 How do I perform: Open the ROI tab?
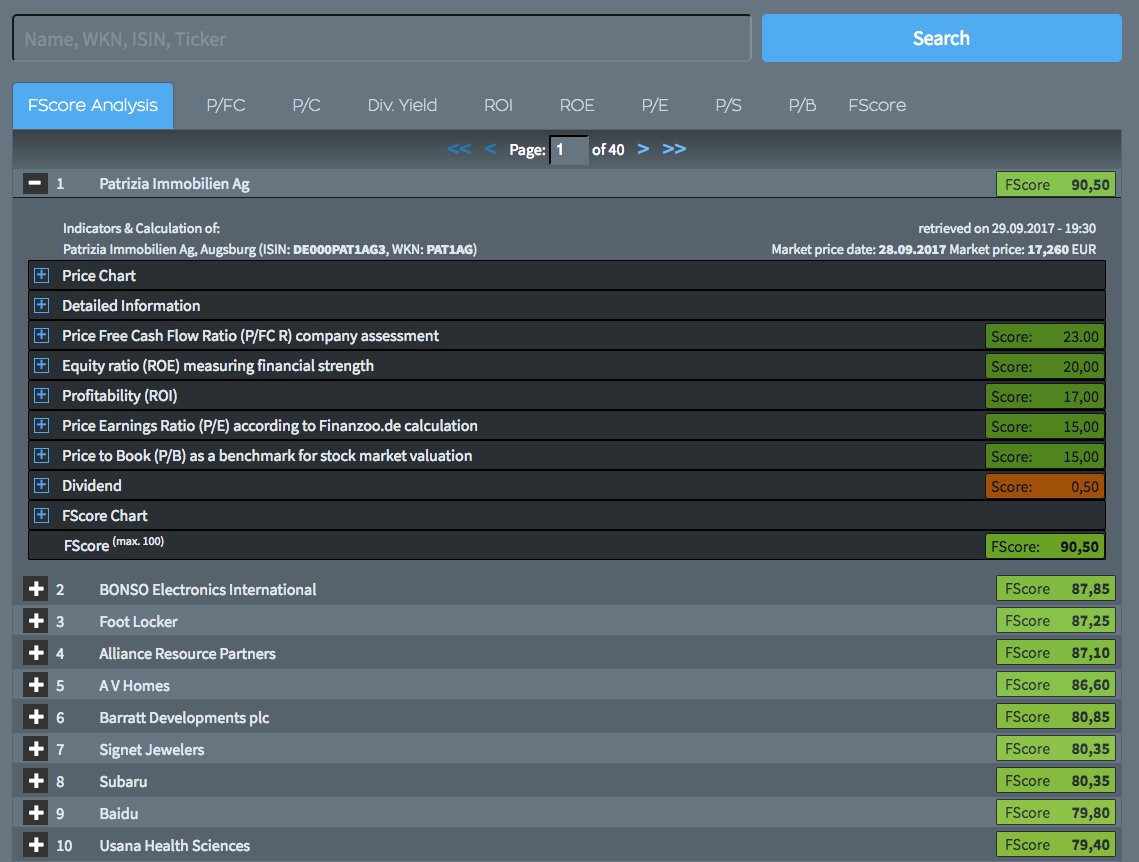coord(498,106)
